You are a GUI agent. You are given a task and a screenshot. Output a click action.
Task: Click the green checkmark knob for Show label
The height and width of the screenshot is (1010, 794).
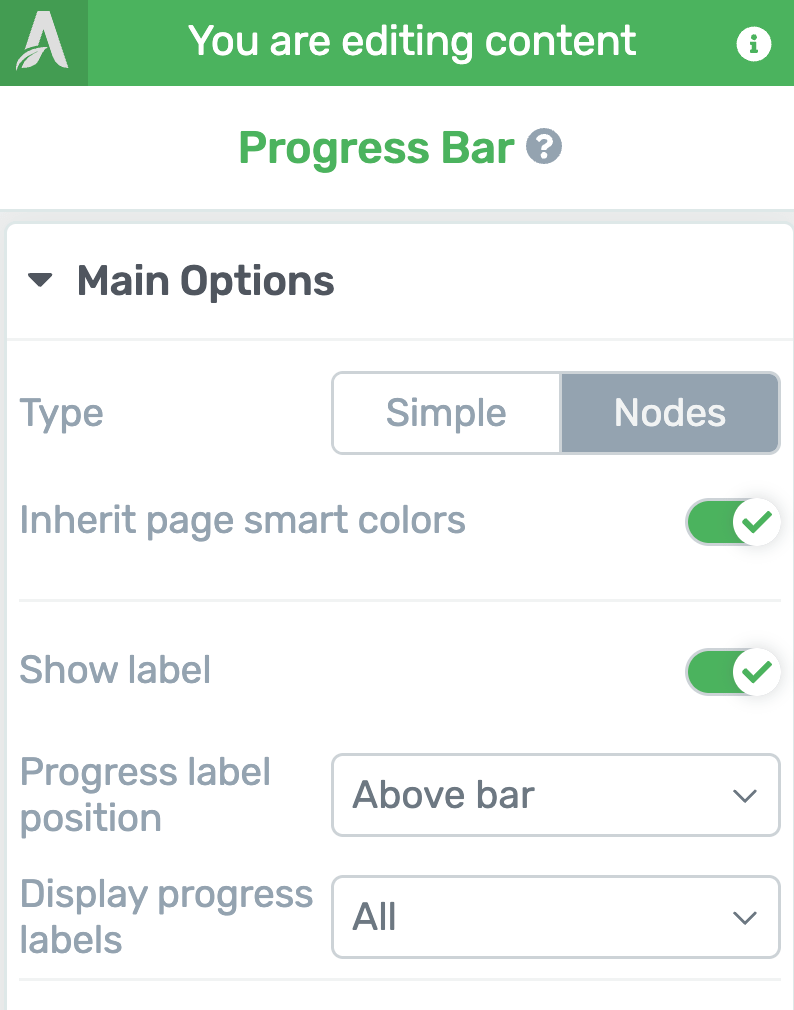point(757,672)
